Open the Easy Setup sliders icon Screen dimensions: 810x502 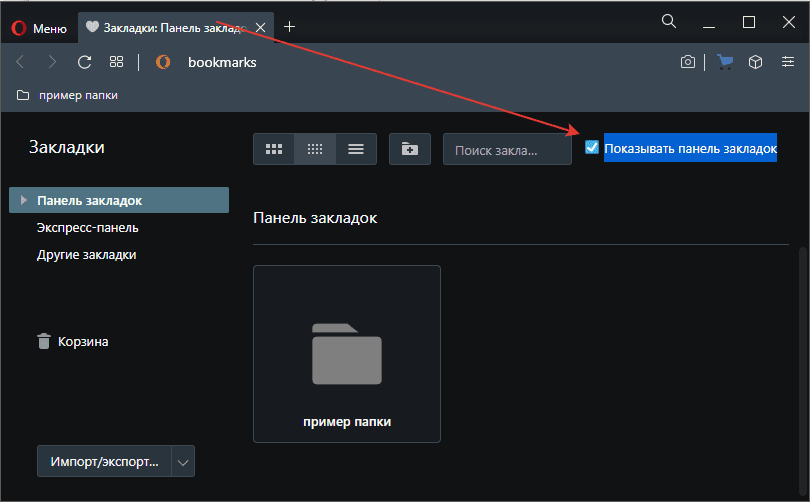click(788, 61)
